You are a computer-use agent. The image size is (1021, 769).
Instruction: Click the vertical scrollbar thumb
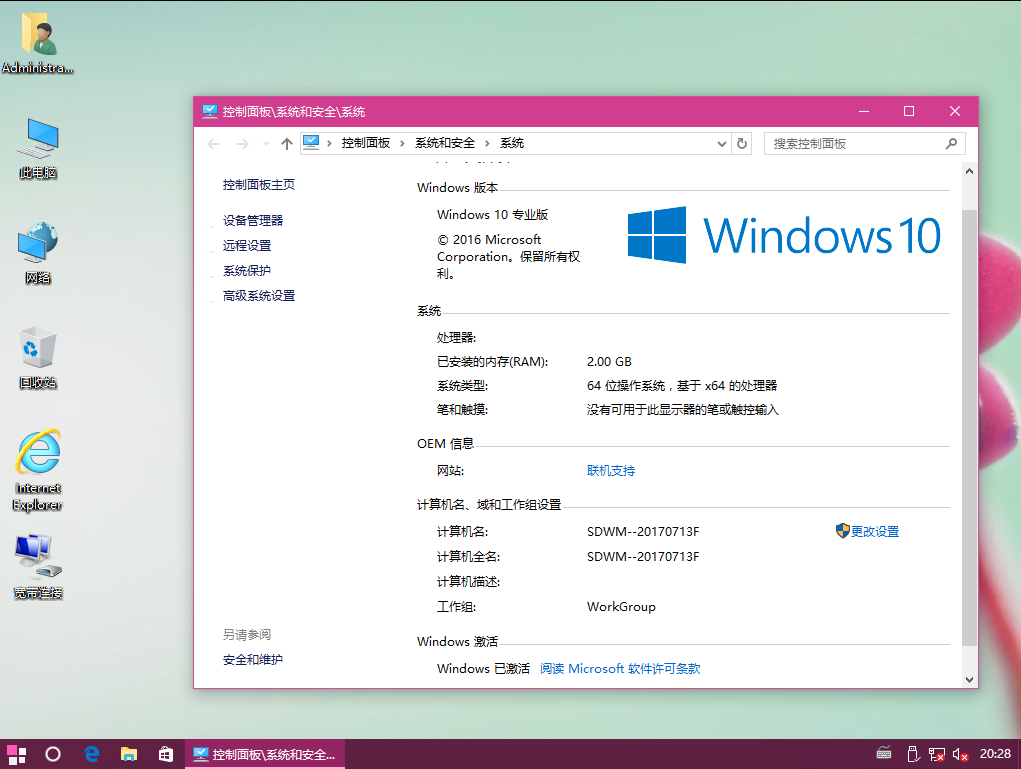[969, 427]
